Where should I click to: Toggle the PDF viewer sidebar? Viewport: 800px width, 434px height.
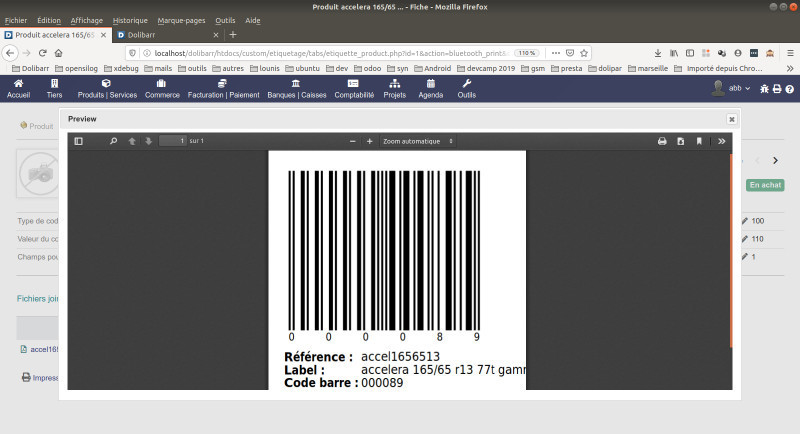[79, 141]
